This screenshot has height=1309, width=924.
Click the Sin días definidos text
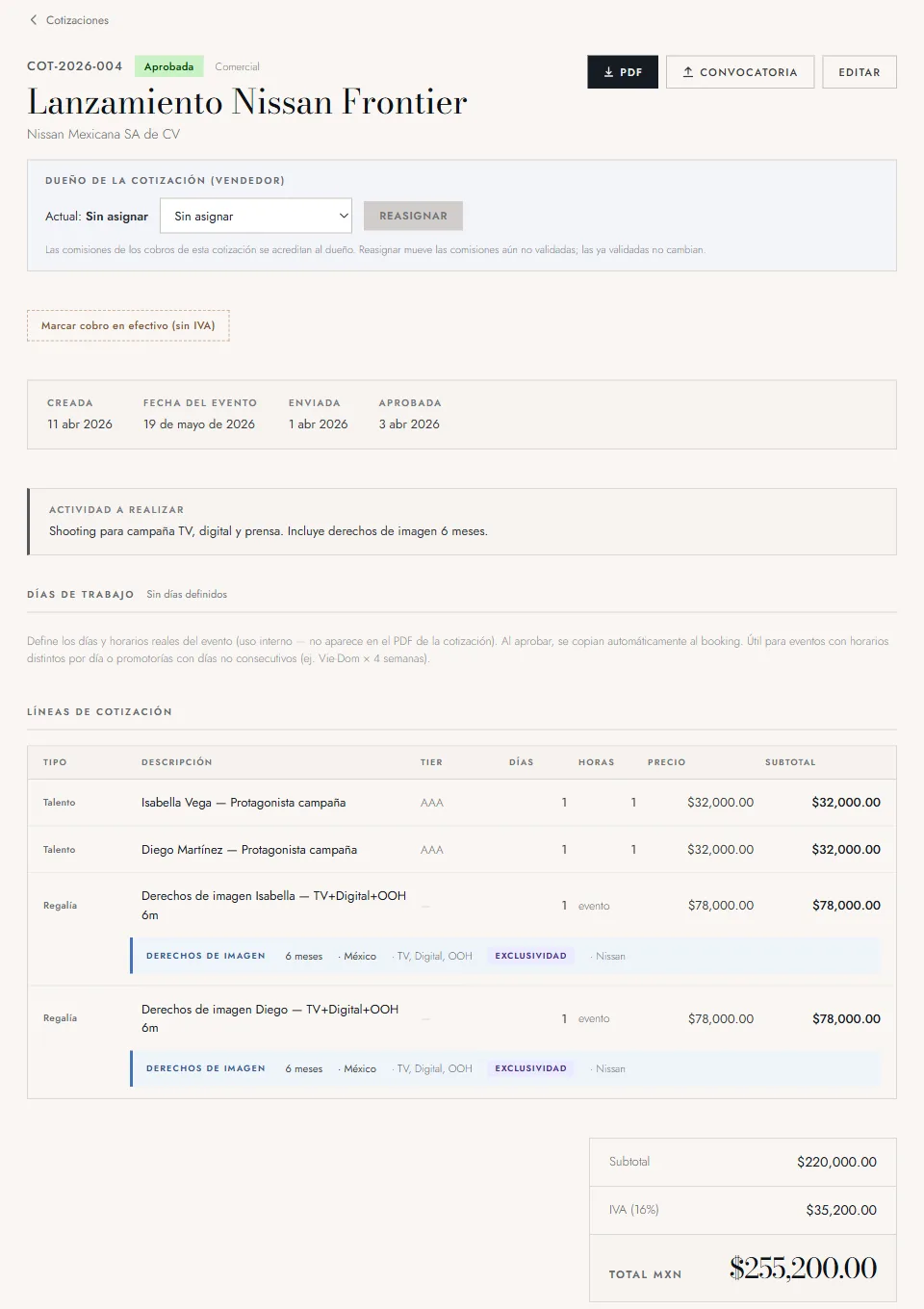[x=187, y=594]
